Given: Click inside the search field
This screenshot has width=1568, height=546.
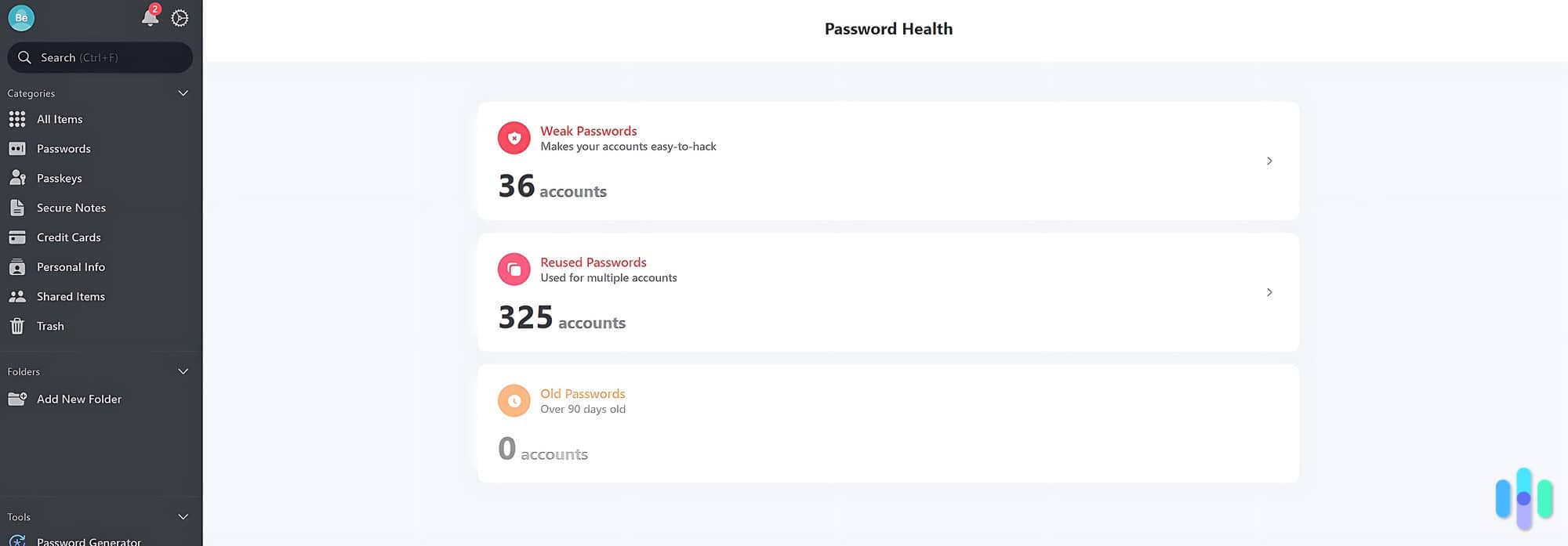Looking at the screenshot, I should (x=100, y=57).
